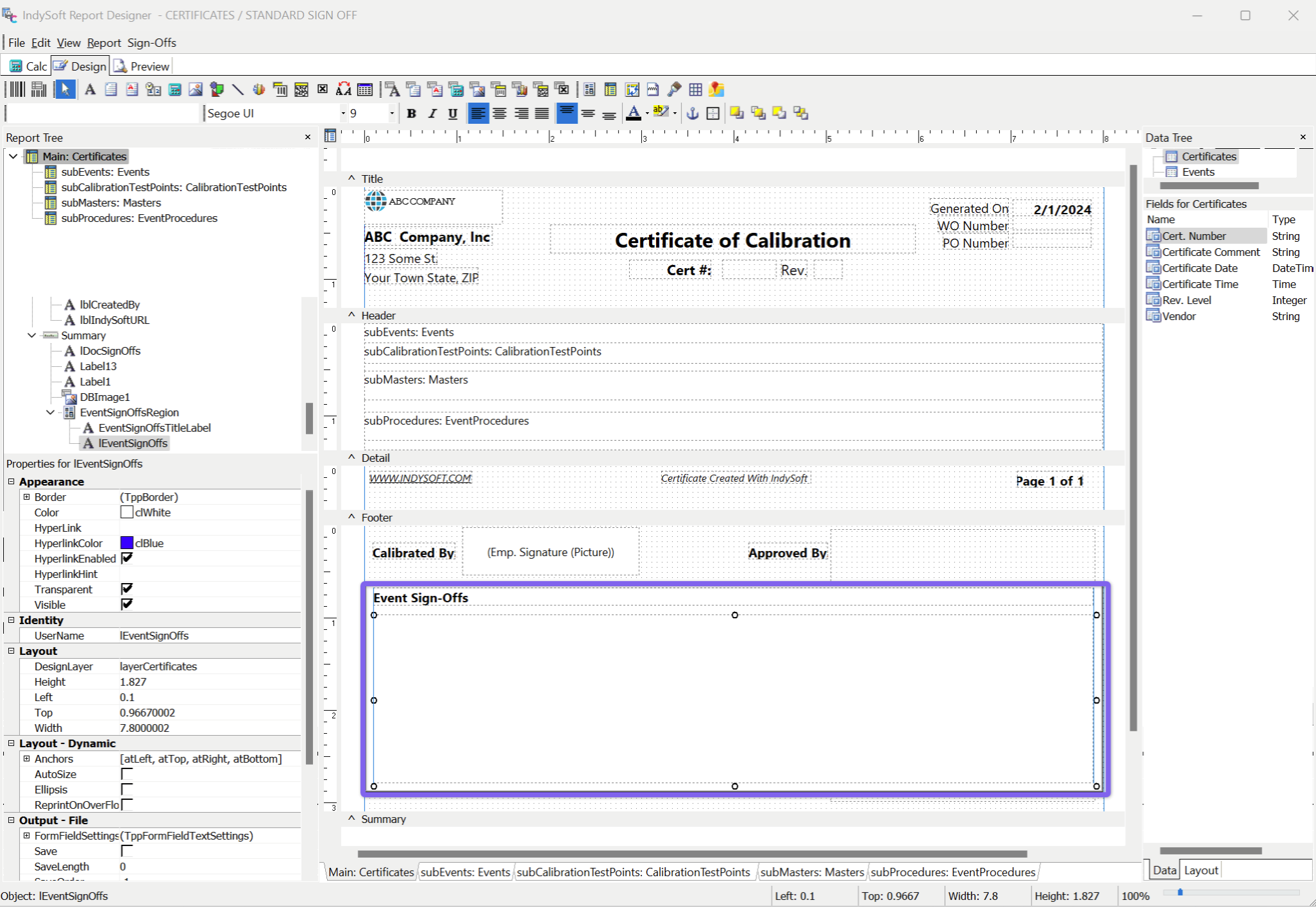Select the Line drawing tool
Viewport: 1316px width, 907px height.
point(237,89)
